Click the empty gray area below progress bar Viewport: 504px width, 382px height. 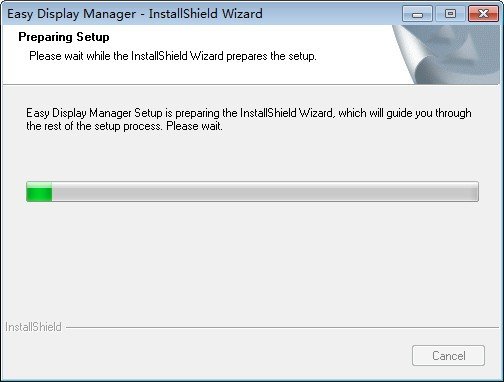(252, 260)
